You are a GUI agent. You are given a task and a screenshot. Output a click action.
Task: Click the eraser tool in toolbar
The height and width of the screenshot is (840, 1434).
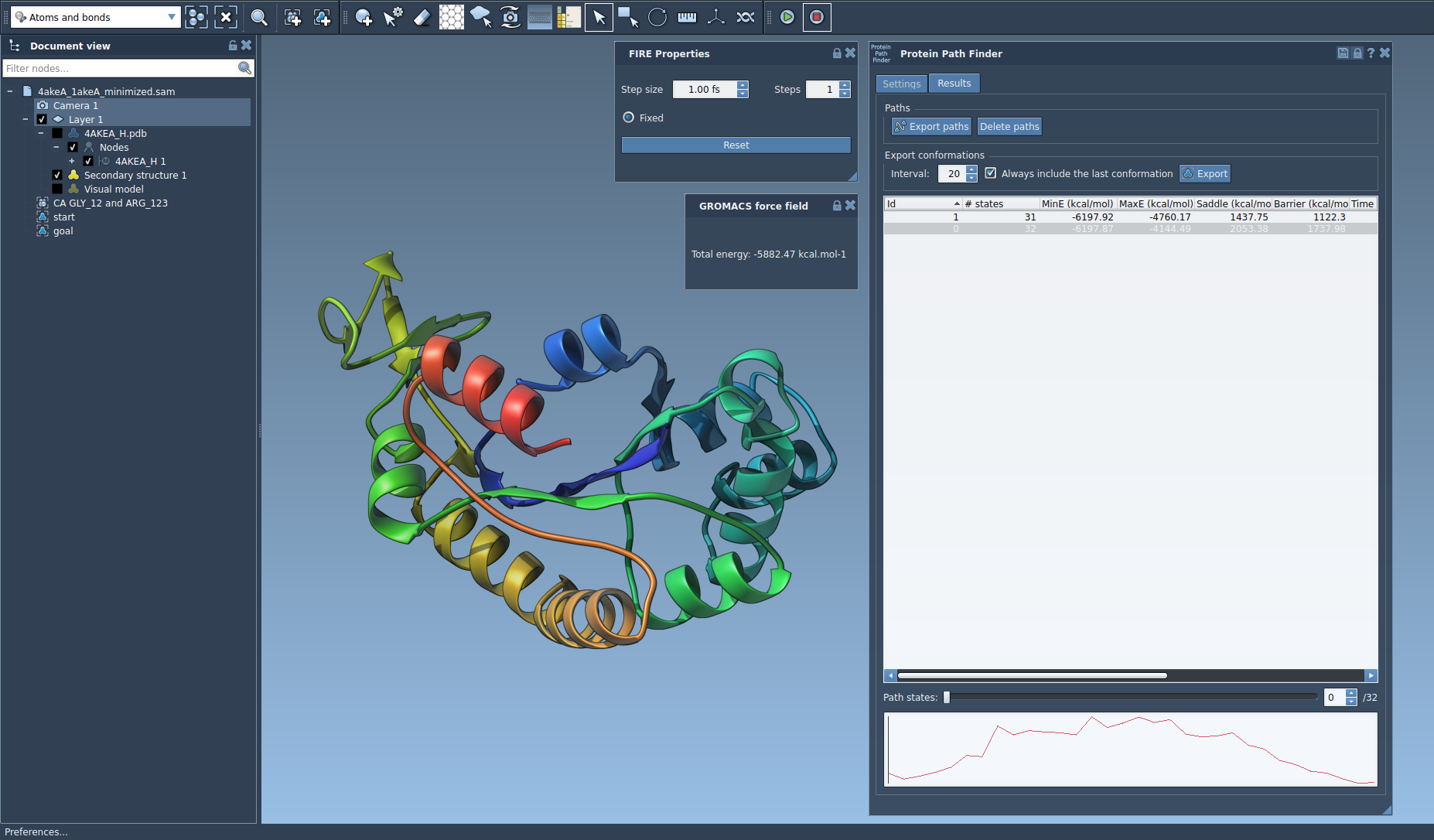[422, 17]
